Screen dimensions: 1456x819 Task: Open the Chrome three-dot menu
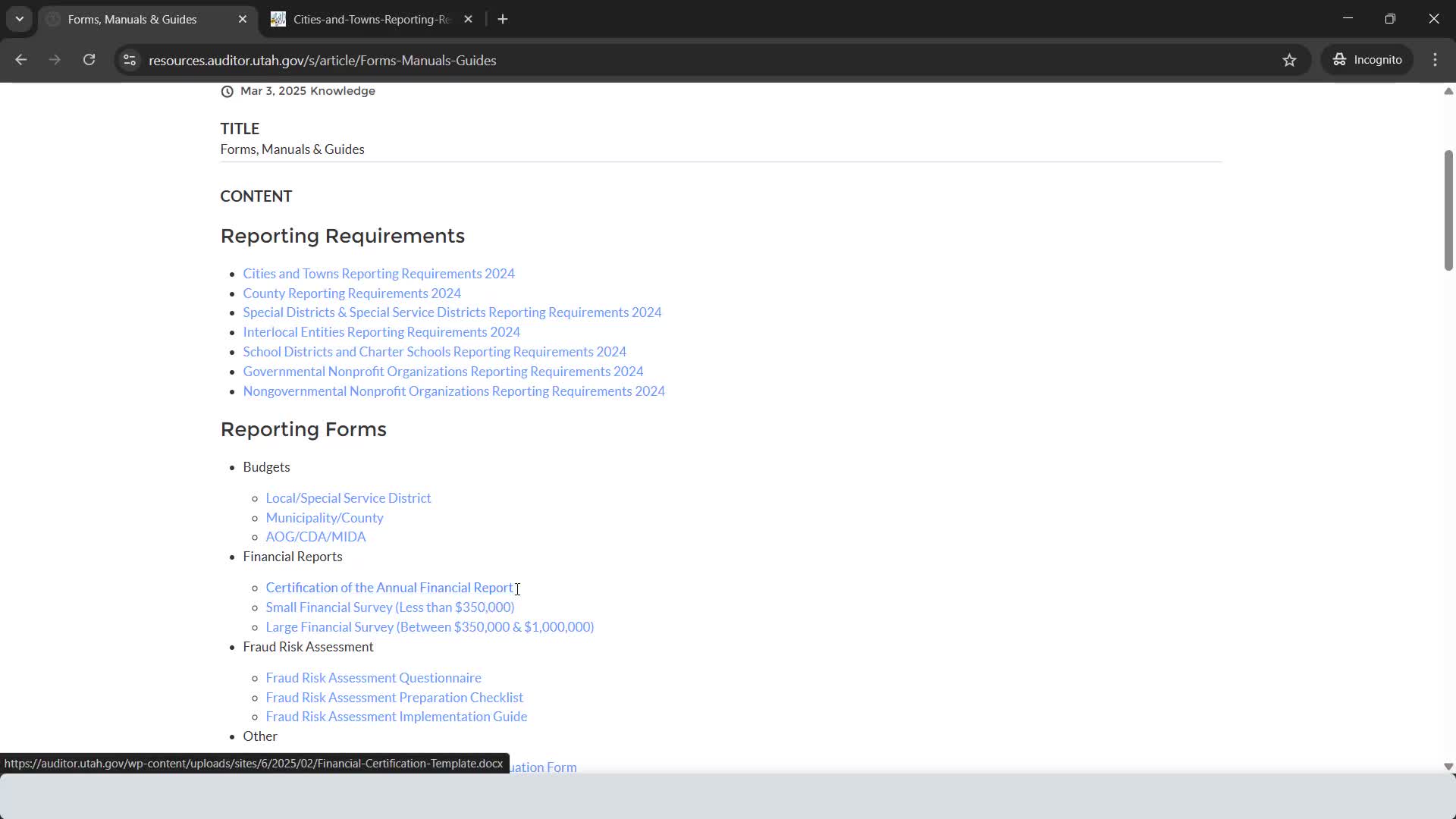1435,60
